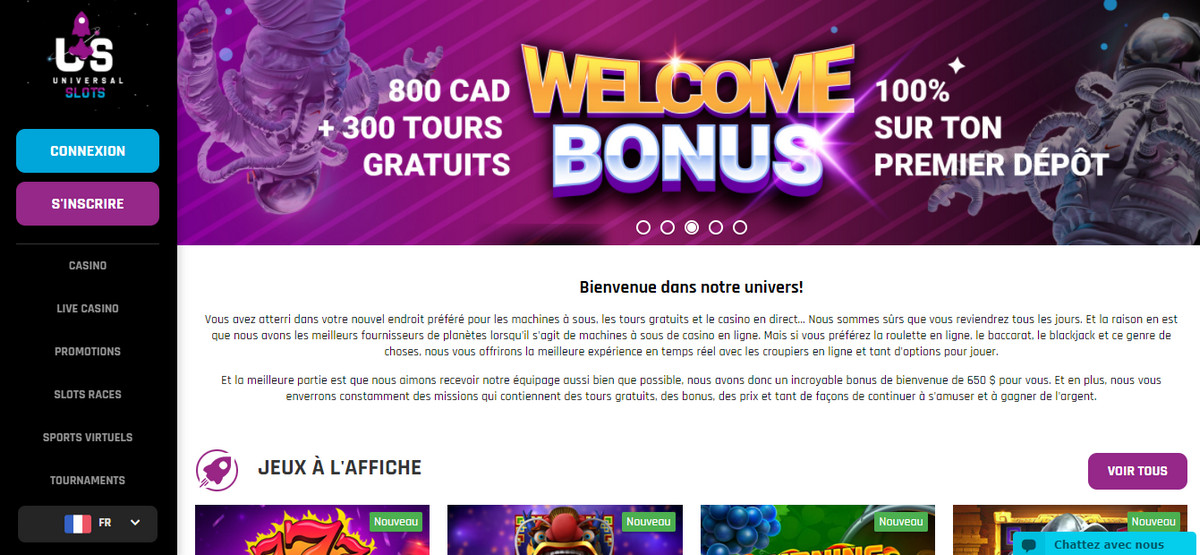Viewport: 1200px width, 555px height.
Task: Select the fifth carousel slide dot
Action: pyautogui.click(x=740, y=227)
